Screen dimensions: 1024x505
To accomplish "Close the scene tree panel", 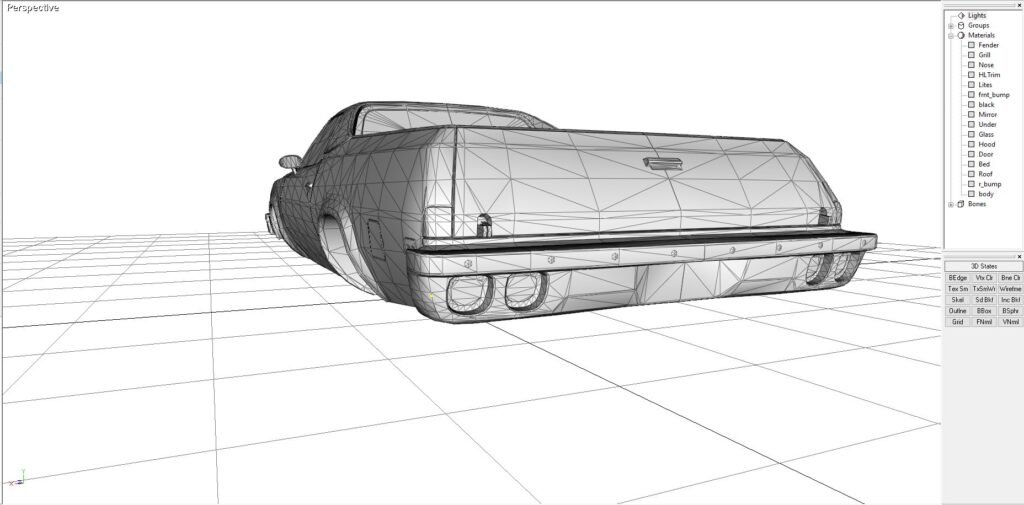I will tap(1019, 5).
